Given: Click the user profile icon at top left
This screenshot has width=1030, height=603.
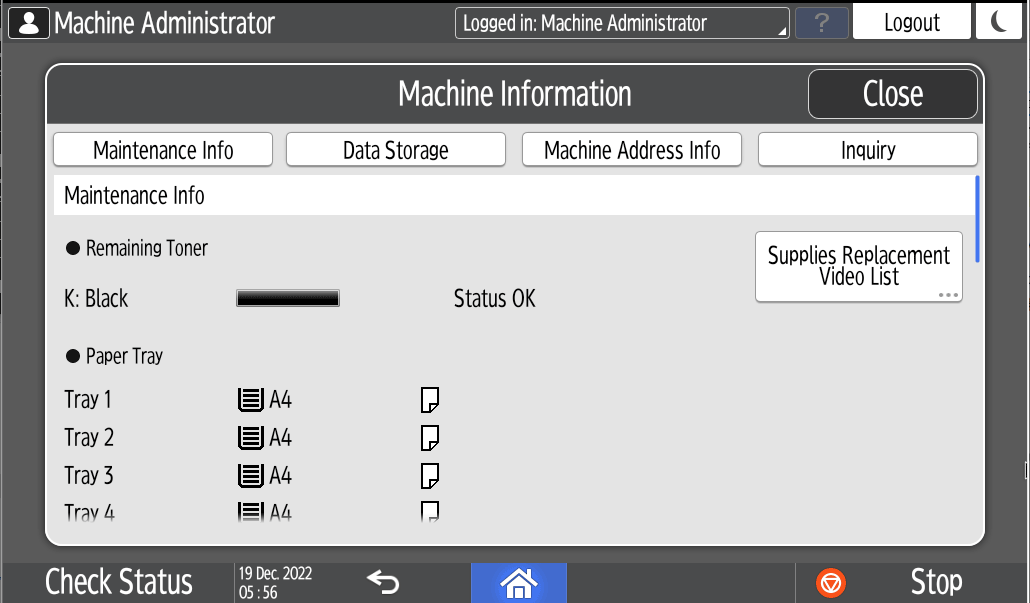Looking at the screenshot, I should point(28,22).
